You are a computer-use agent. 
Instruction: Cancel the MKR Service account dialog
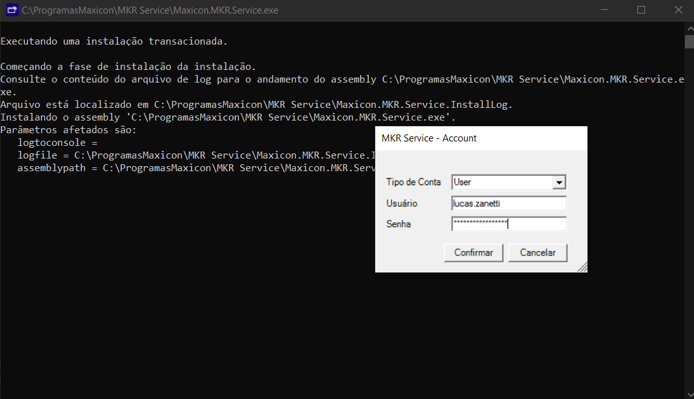[537, 252]
